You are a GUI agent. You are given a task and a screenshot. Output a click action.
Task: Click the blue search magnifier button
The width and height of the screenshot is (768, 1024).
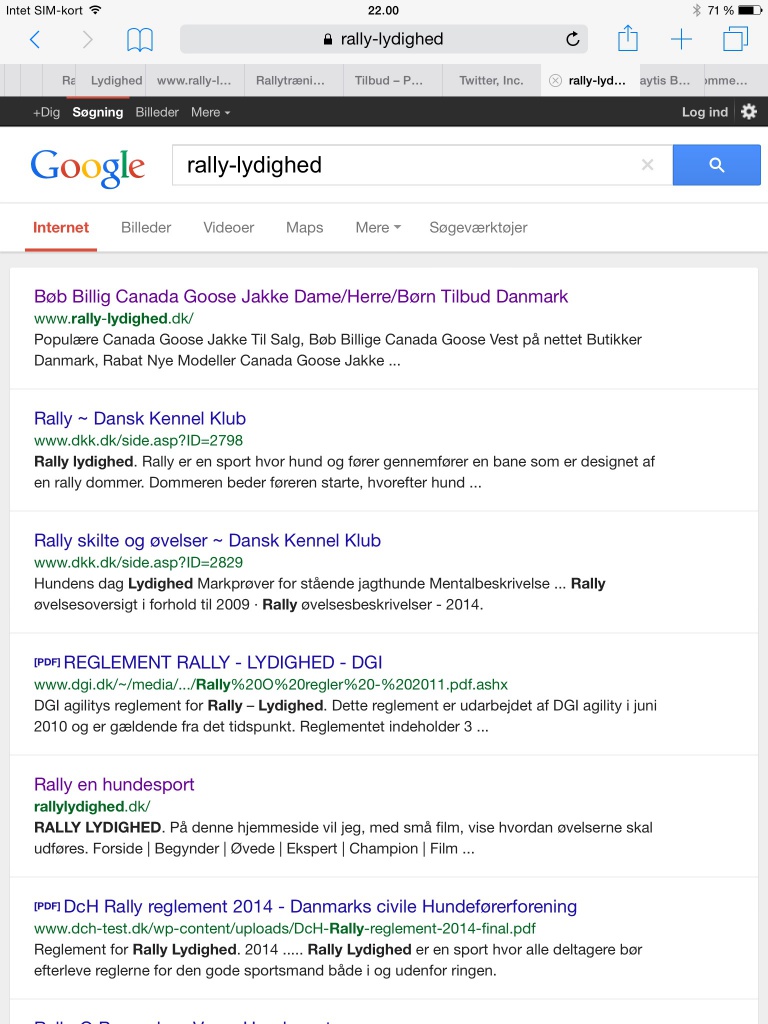coord(716,165)
